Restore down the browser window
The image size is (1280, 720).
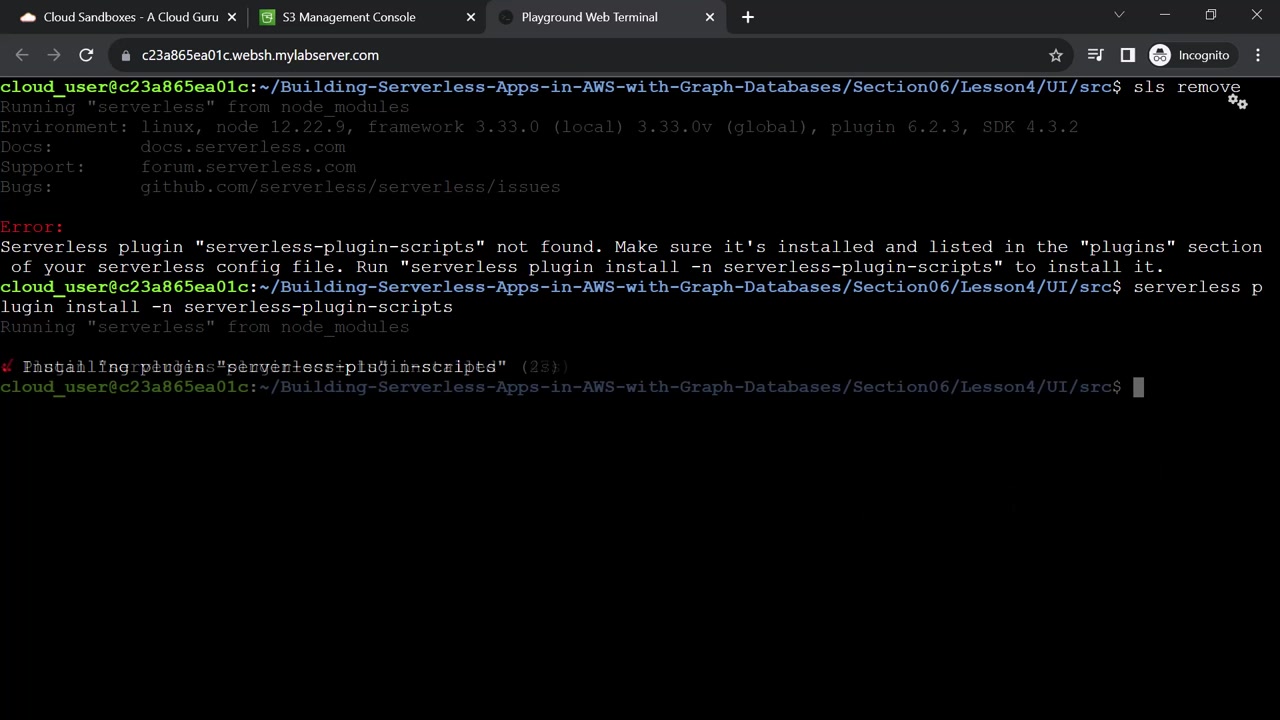[x=1211, y=15]
